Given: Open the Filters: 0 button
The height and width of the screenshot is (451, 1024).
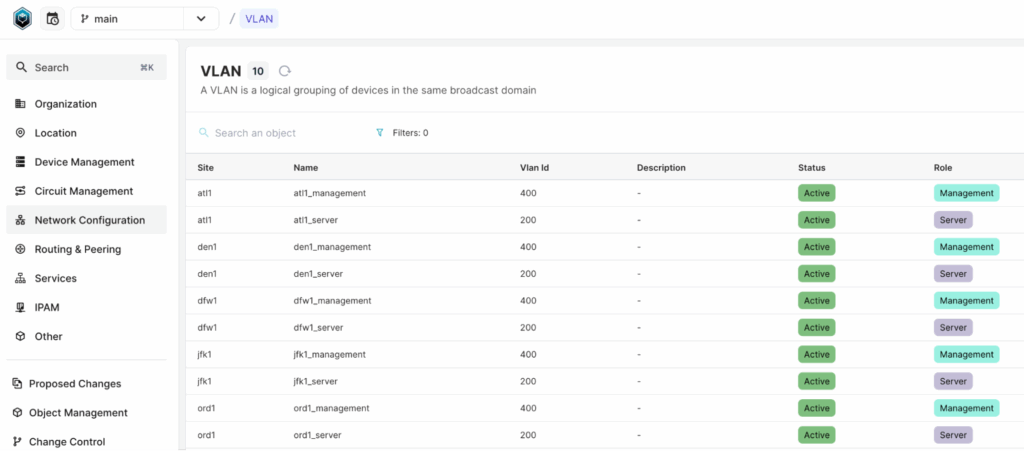Looking at the screenshot, I should pyautogui.click(x=402, y=132).
